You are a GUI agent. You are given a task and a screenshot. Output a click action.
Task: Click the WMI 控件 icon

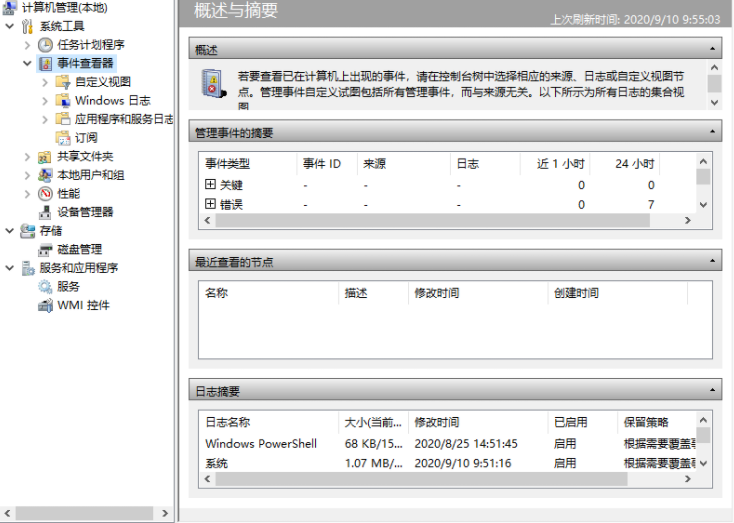click(45, 305)
